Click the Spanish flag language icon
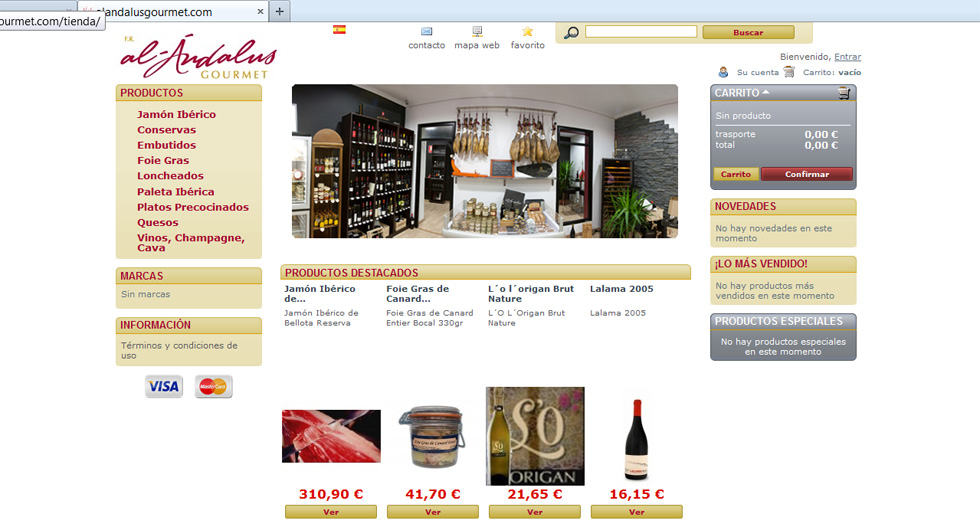Viewport: 980px width, 520px height. pos(339,29)
